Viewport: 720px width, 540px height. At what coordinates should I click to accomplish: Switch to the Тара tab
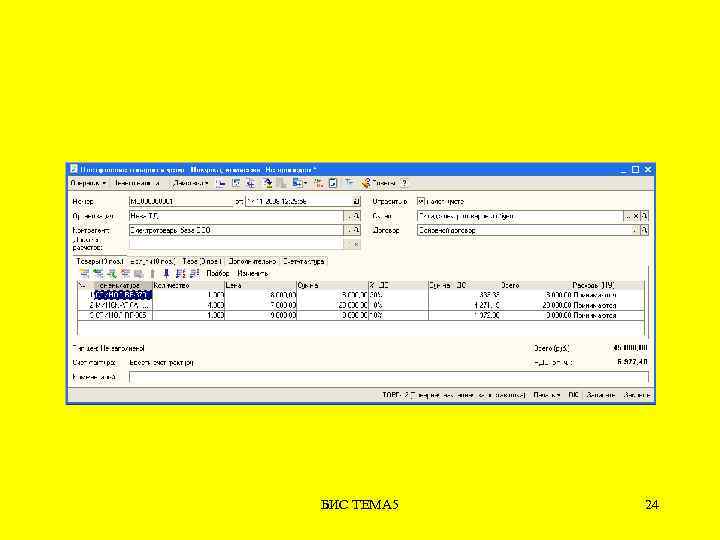(x=202, y=261)
